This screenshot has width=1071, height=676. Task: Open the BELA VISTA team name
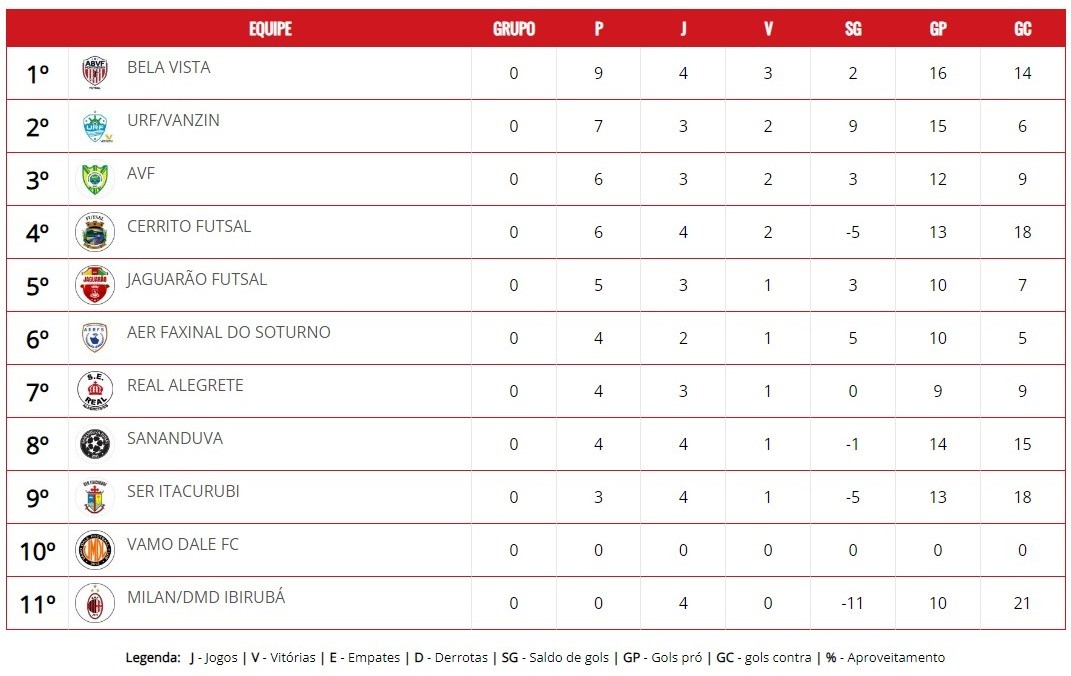tap(169, 67)
